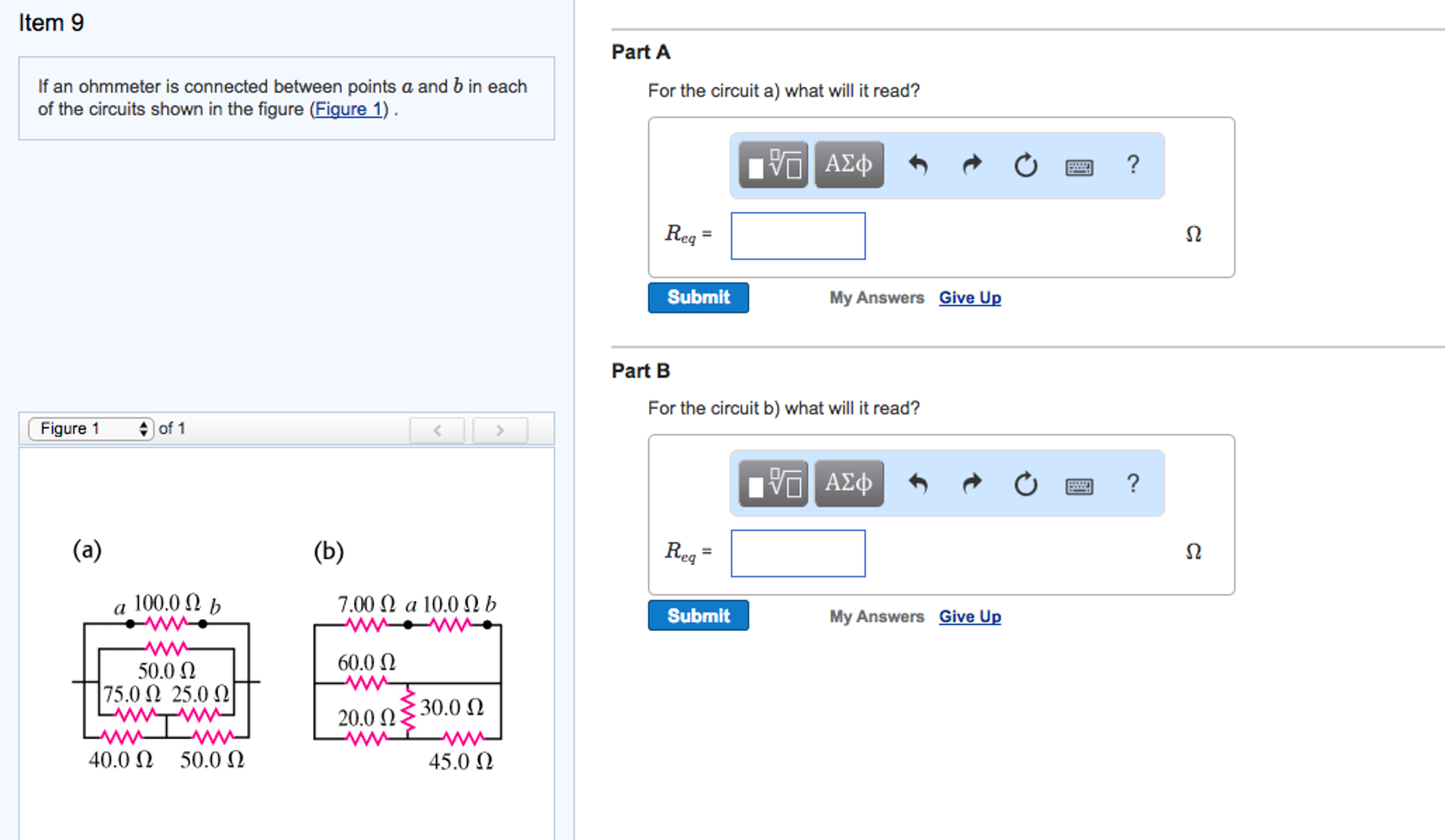The height and width of the screenshot is (840, 1445).
Task: Click Part A undo arrow icon
Action: [917, 165]
